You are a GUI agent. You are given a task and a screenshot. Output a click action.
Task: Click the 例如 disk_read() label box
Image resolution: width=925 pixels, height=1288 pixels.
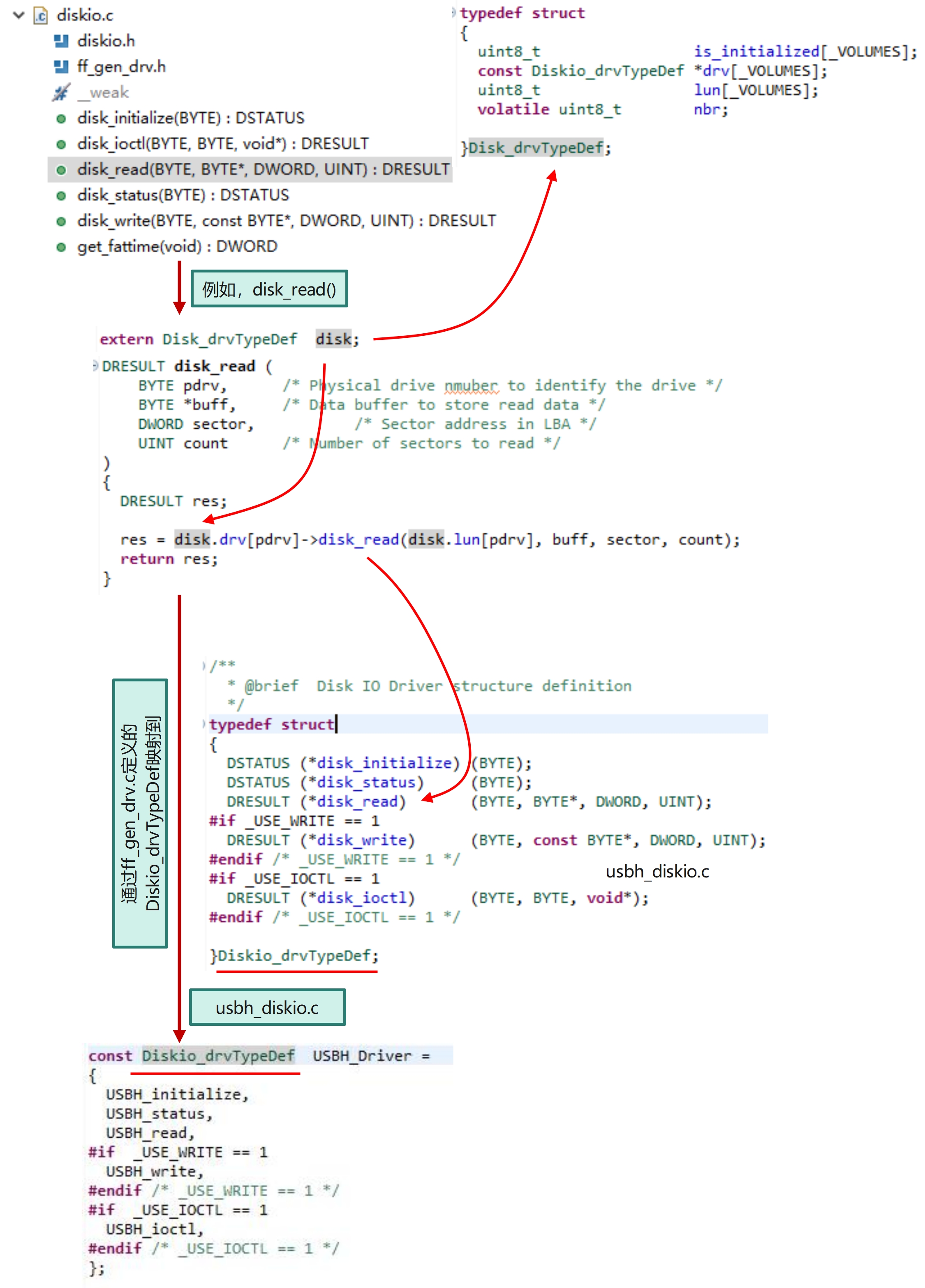pyautogui.click(x=269, y=289)
